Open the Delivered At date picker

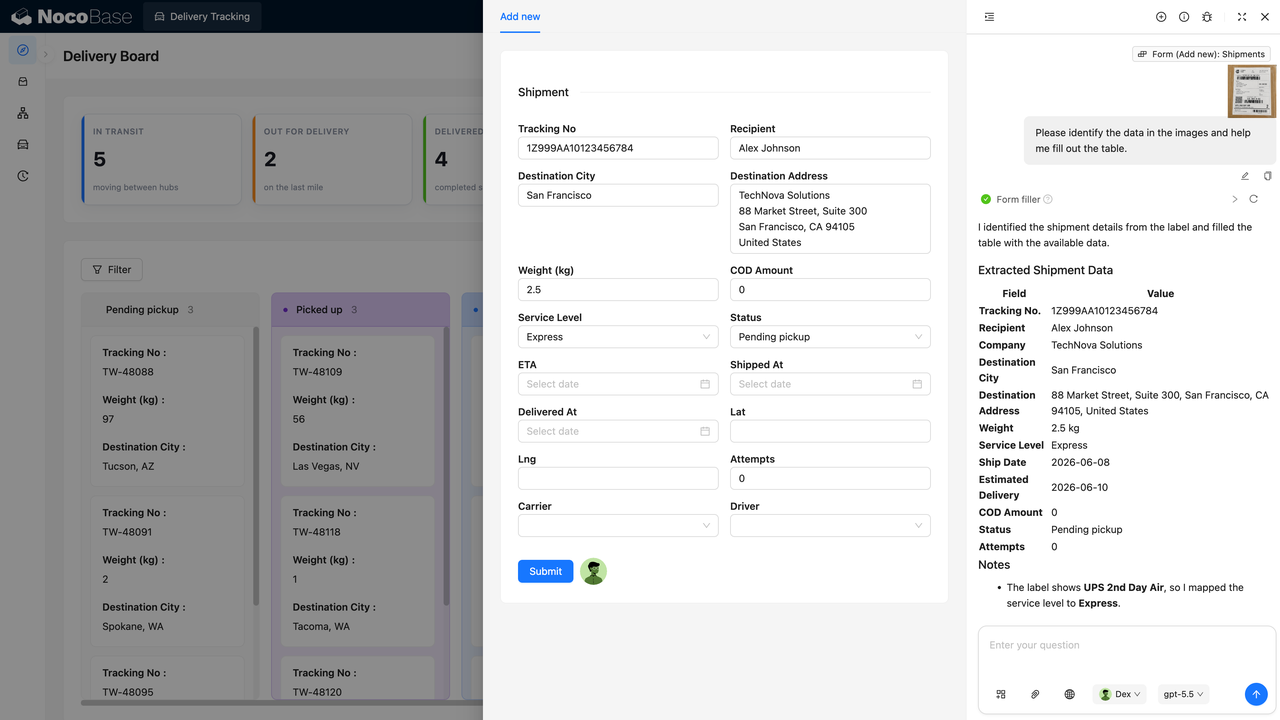point(618,431)
